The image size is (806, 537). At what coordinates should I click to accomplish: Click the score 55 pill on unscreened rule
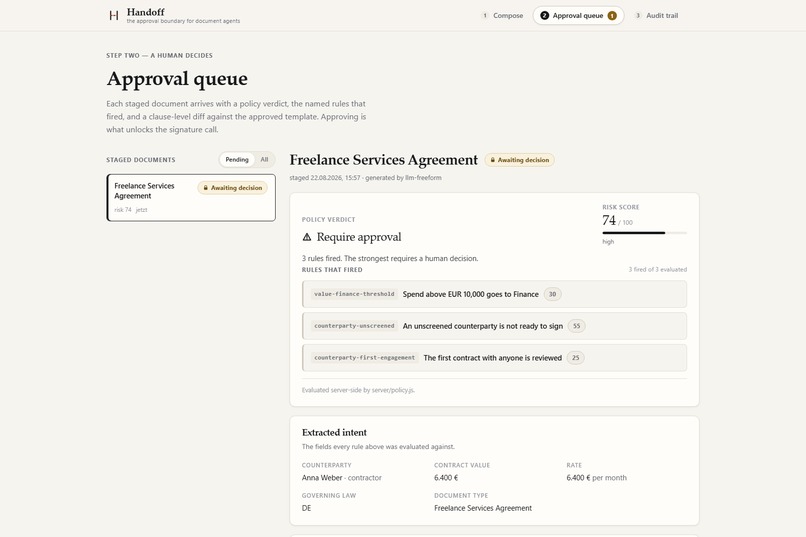pyautogui.click(x=577, y=326)
